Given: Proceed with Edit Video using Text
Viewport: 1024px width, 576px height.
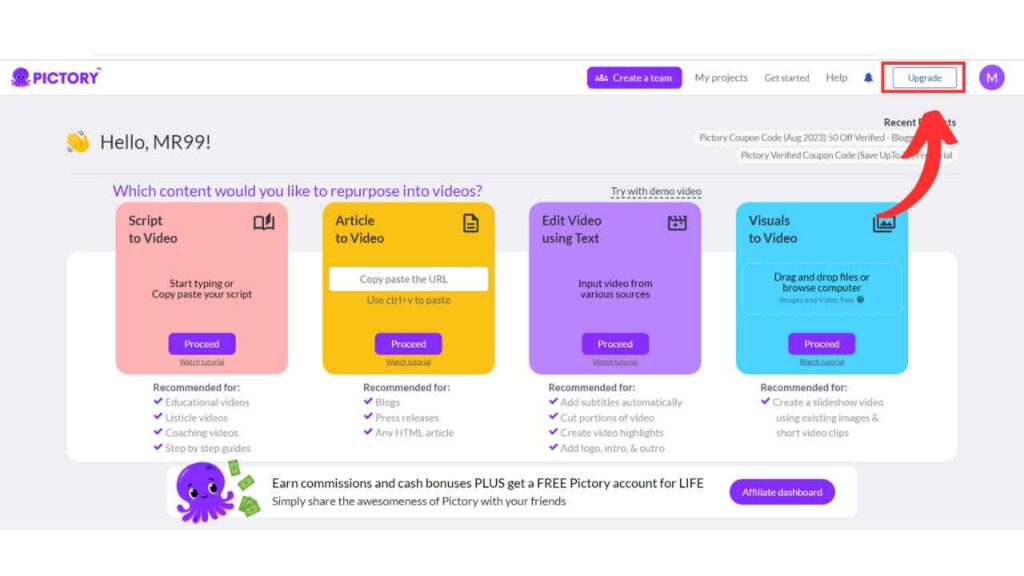Looking at the screenshot, I should coord(615,344).
